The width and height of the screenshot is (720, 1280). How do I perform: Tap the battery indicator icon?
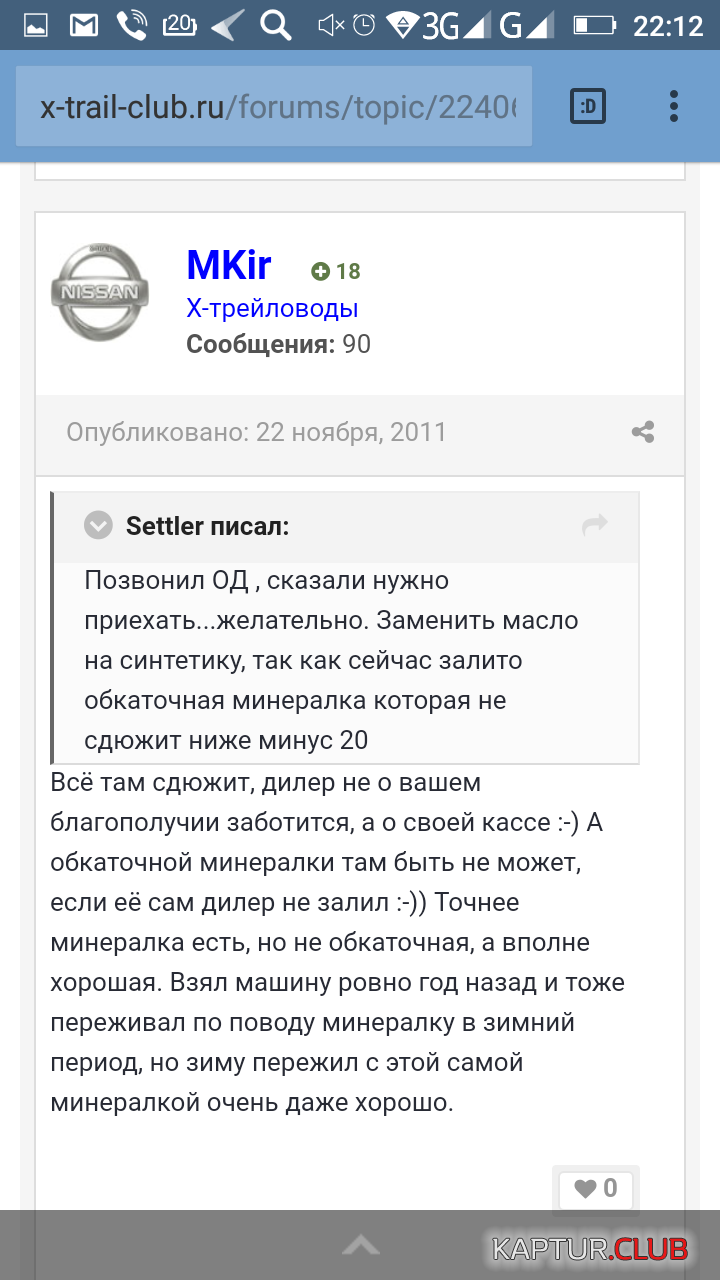coord(594,25)
